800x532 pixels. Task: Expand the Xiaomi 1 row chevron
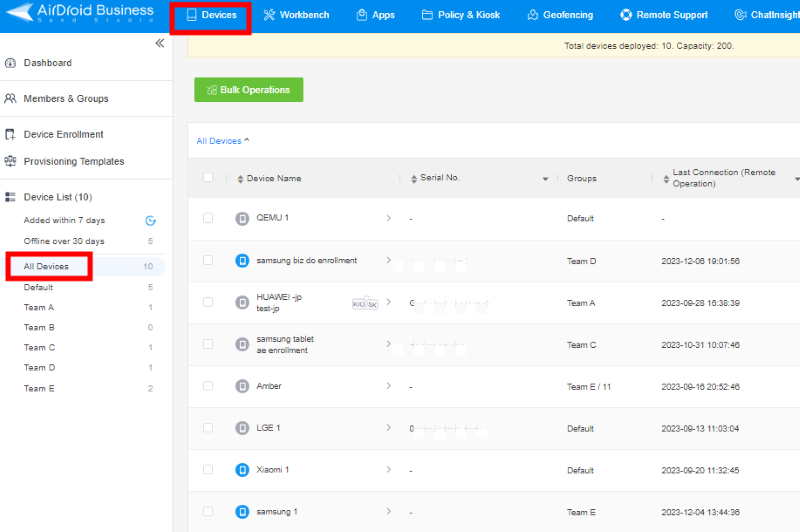pos(388,469)
